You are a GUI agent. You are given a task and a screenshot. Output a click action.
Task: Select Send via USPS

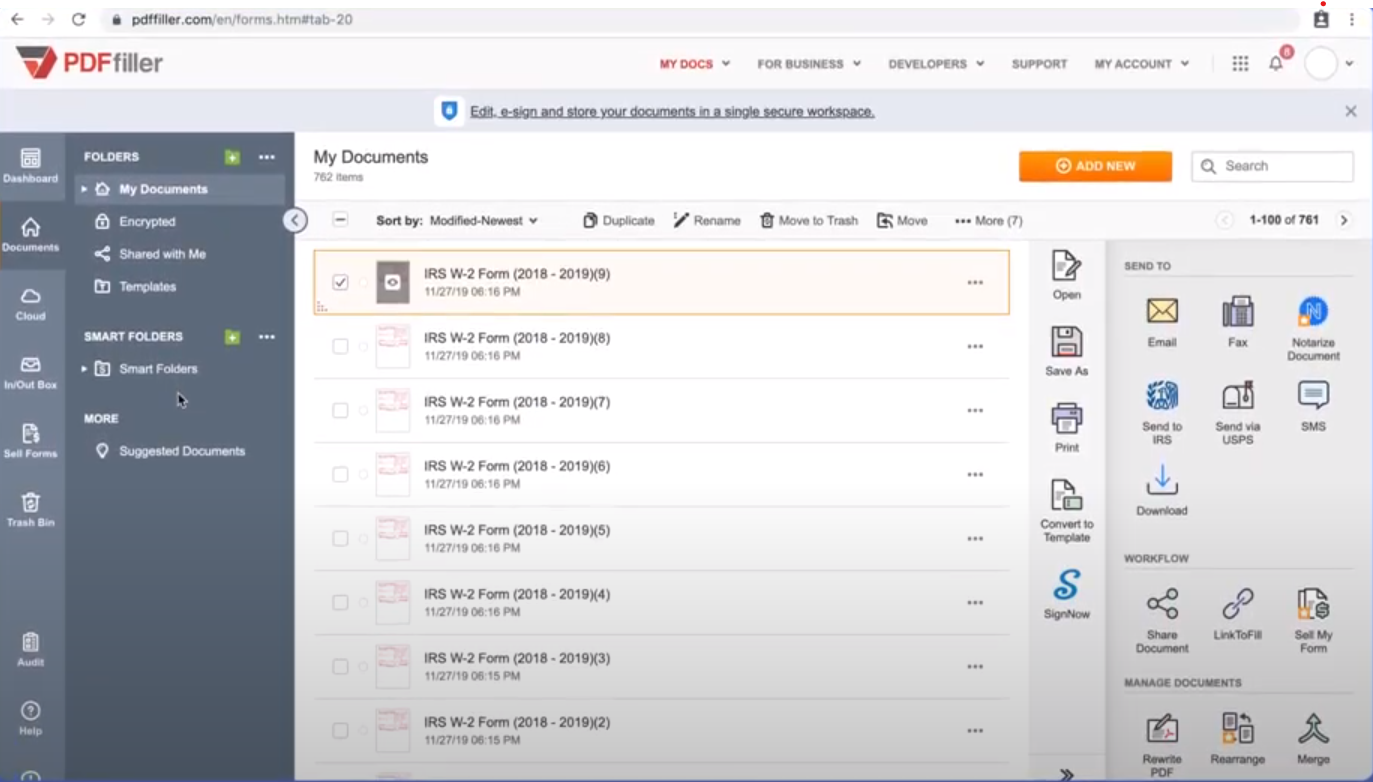[x=1238, y=412]
